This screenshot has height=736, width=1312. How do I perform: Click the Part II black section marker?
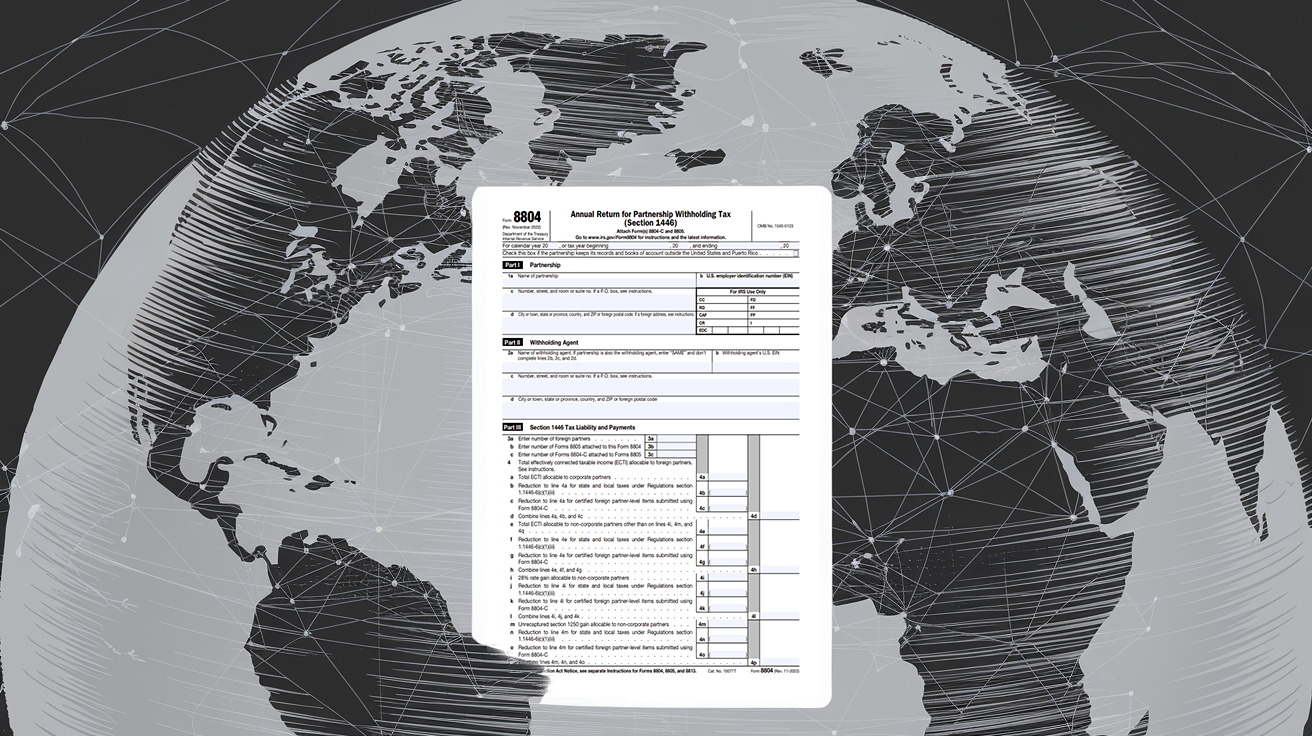512,342
